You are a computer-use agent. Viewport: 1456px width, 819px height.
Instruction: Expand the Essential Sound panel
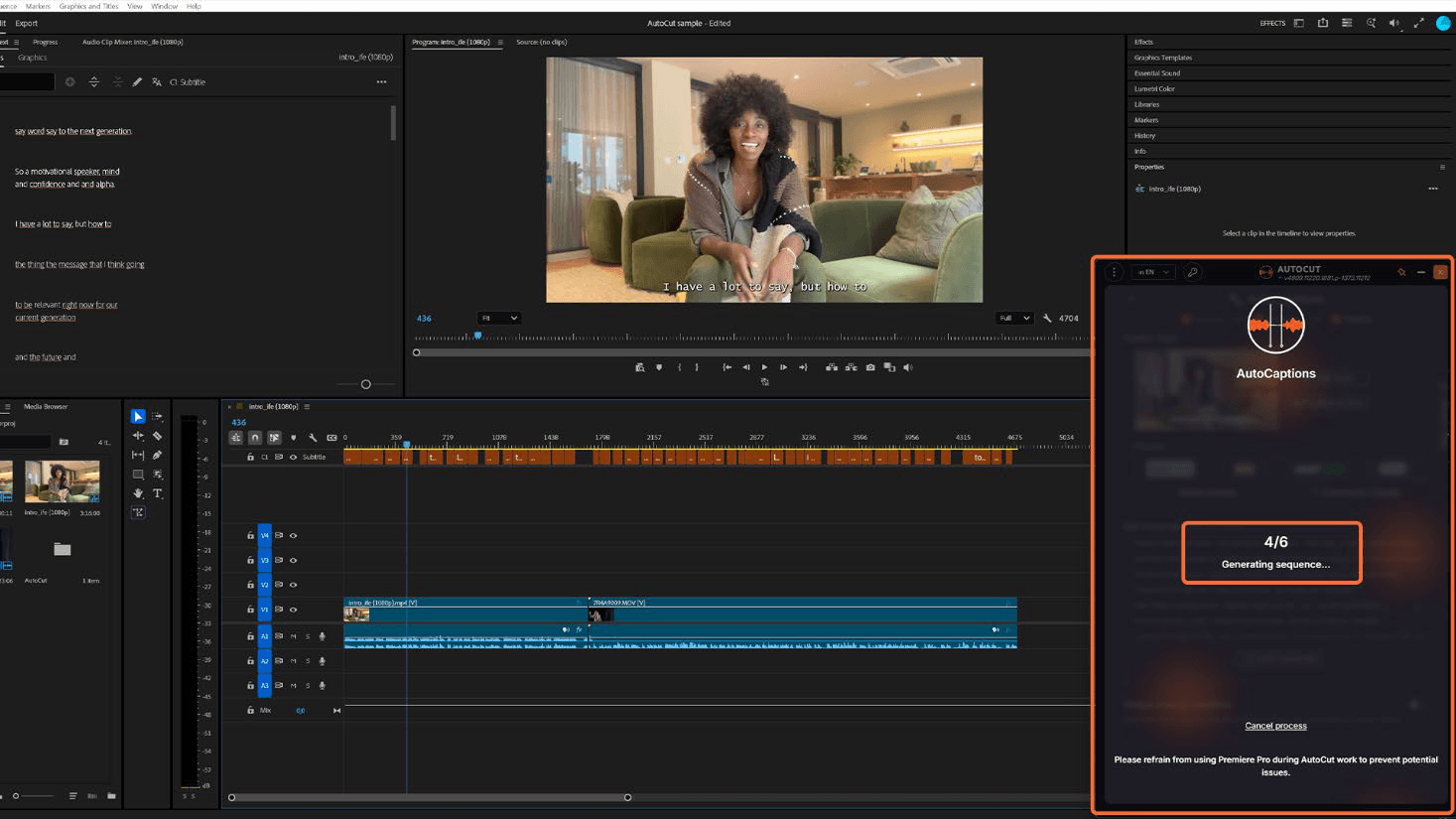click(x=1157, y=73)
